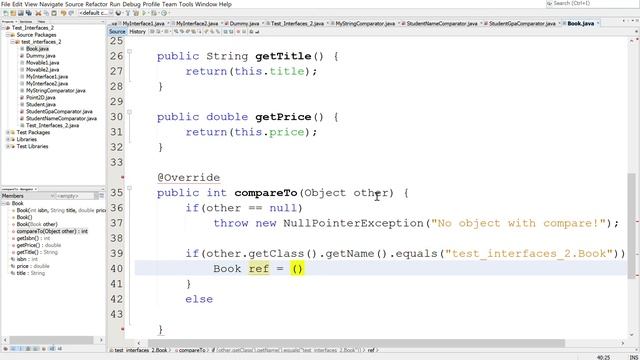
Task: Select the isbn : int field in Navigator
Action: (x=27, y=259)
